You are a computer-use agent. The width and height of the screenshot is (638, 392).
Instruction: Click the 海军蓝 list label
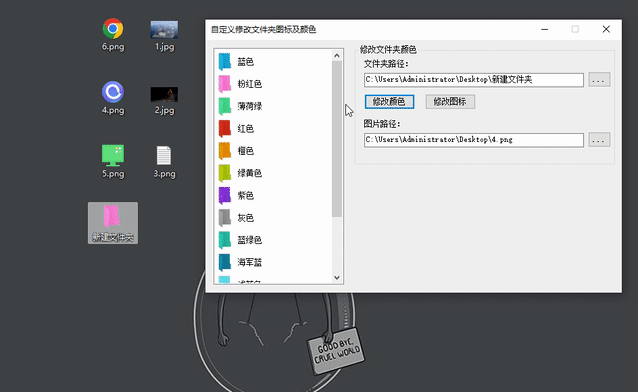click(x=250, y=262)
